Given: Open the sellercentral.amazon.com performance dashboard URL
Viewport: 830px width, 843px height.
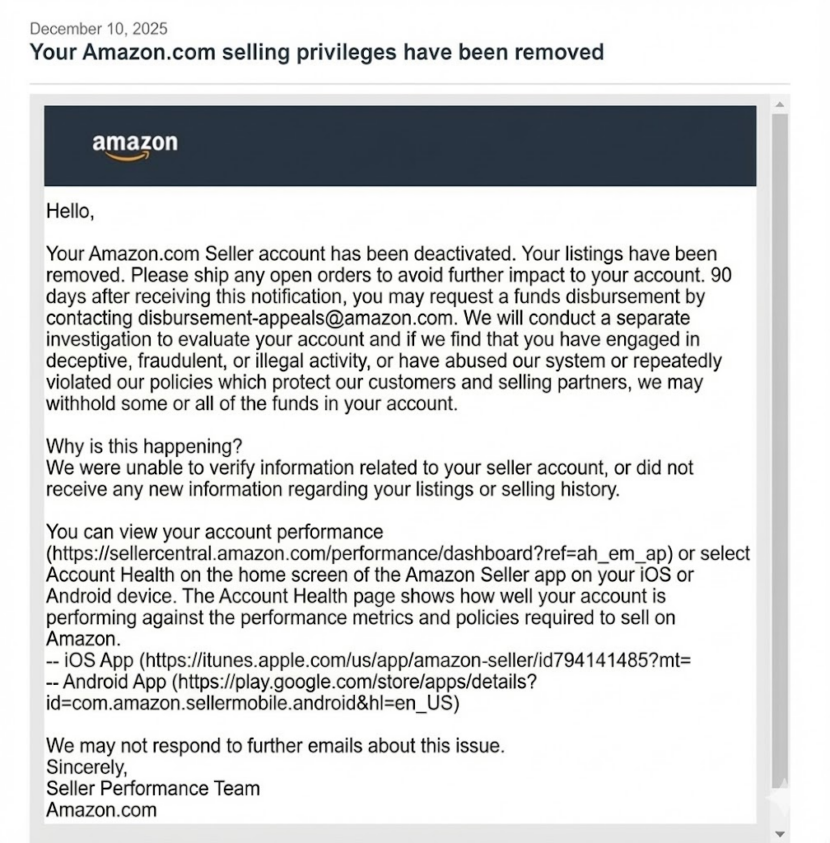Looking at the screenshot, I should point(361,553).
